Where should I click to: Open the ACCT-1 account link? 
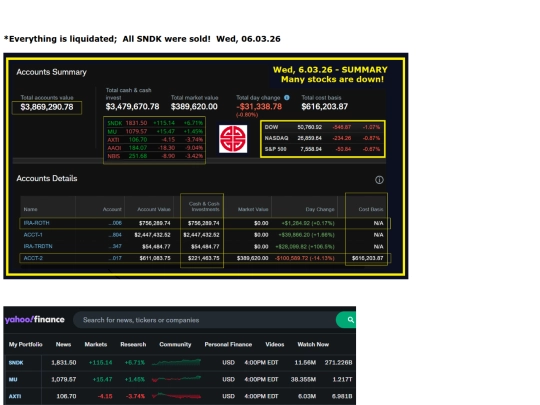point(33,235)
